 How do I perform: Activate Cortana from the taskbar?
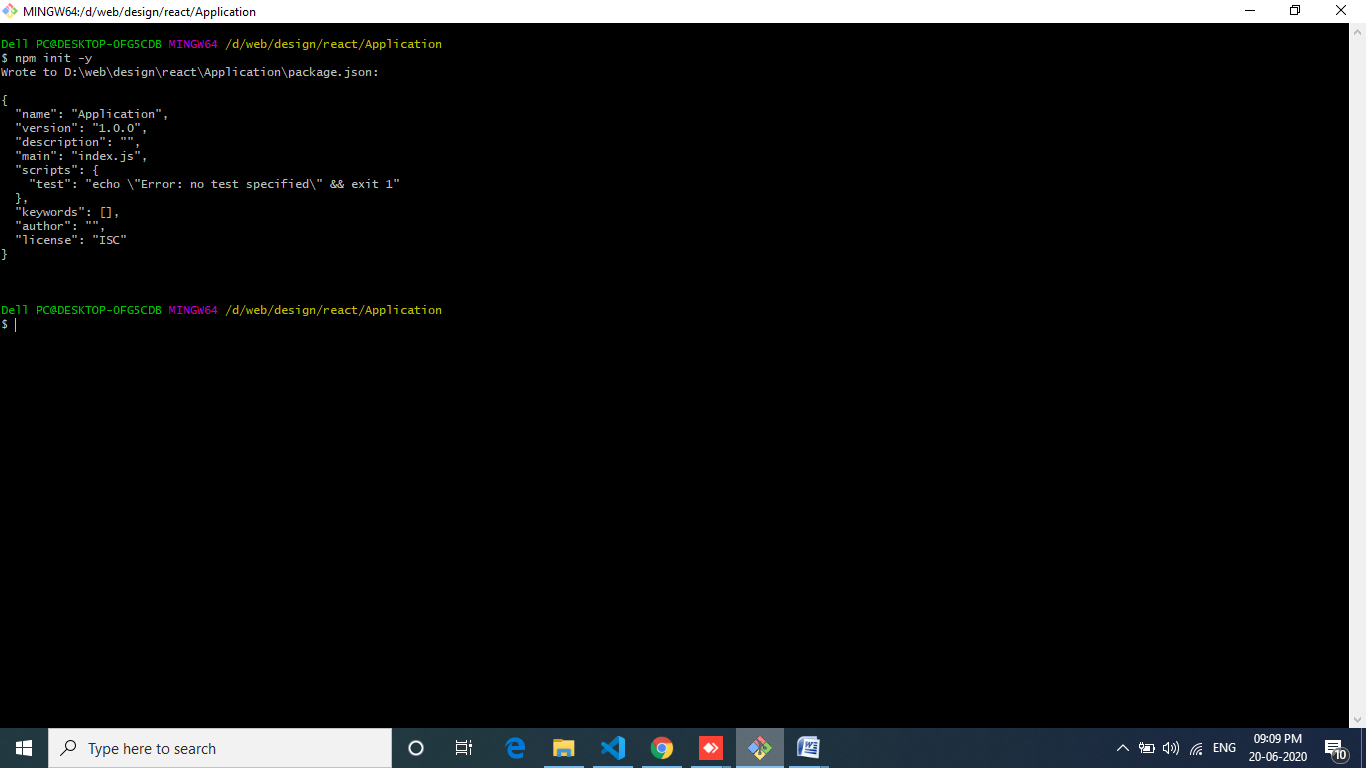coord(415,748)
